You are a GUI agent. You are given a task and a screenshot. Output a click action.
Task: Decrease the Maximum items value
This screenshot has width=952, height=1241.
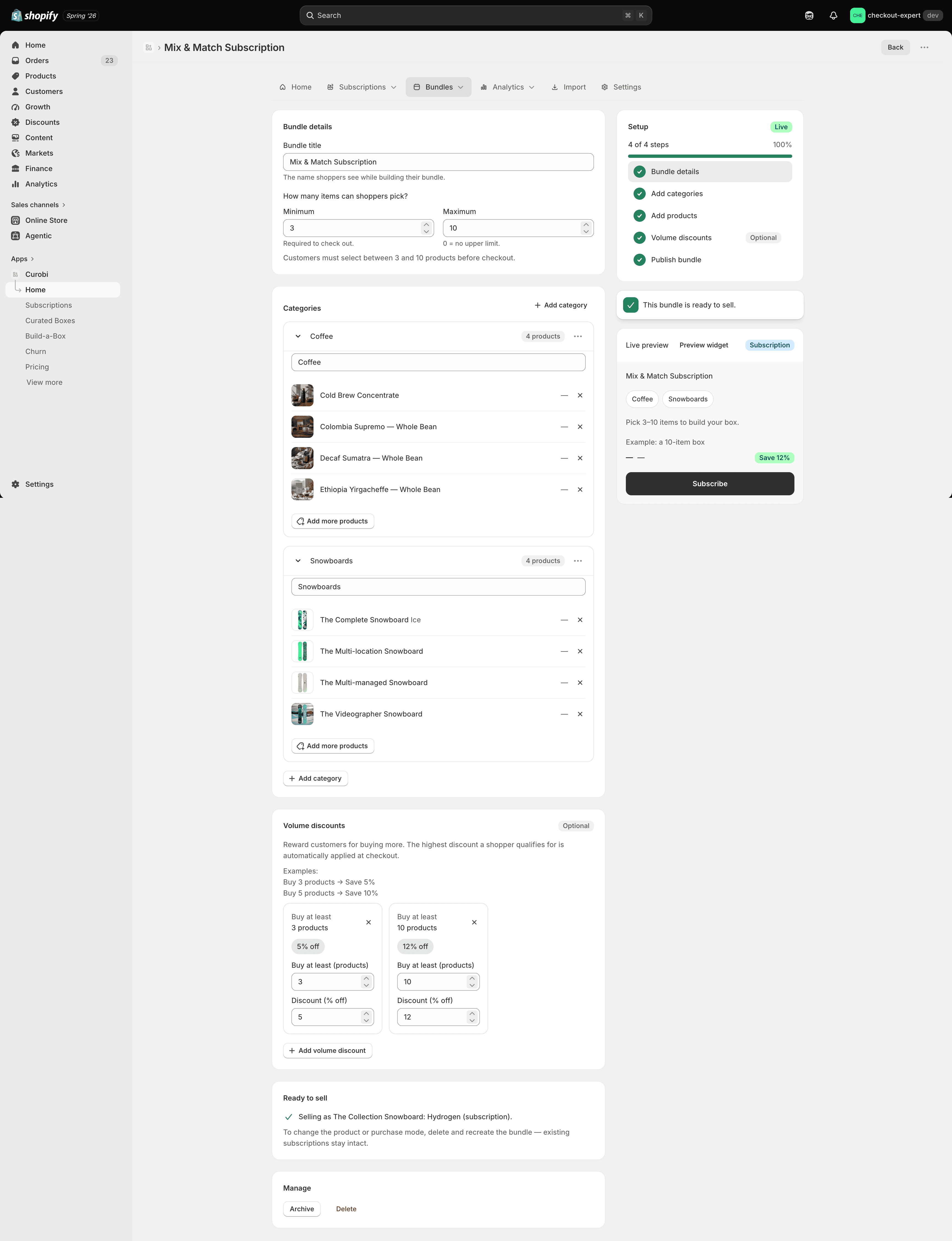[x=586, y=232]
